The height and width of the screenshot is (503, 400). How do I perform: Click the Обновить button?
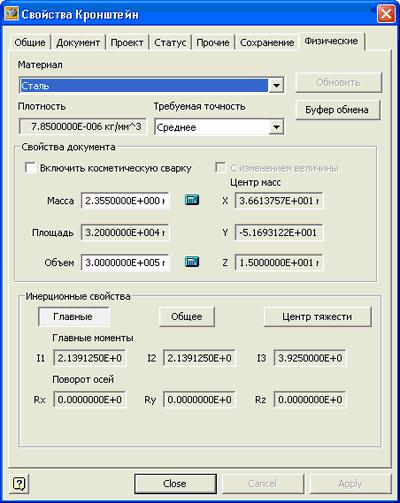click(338, 82)
